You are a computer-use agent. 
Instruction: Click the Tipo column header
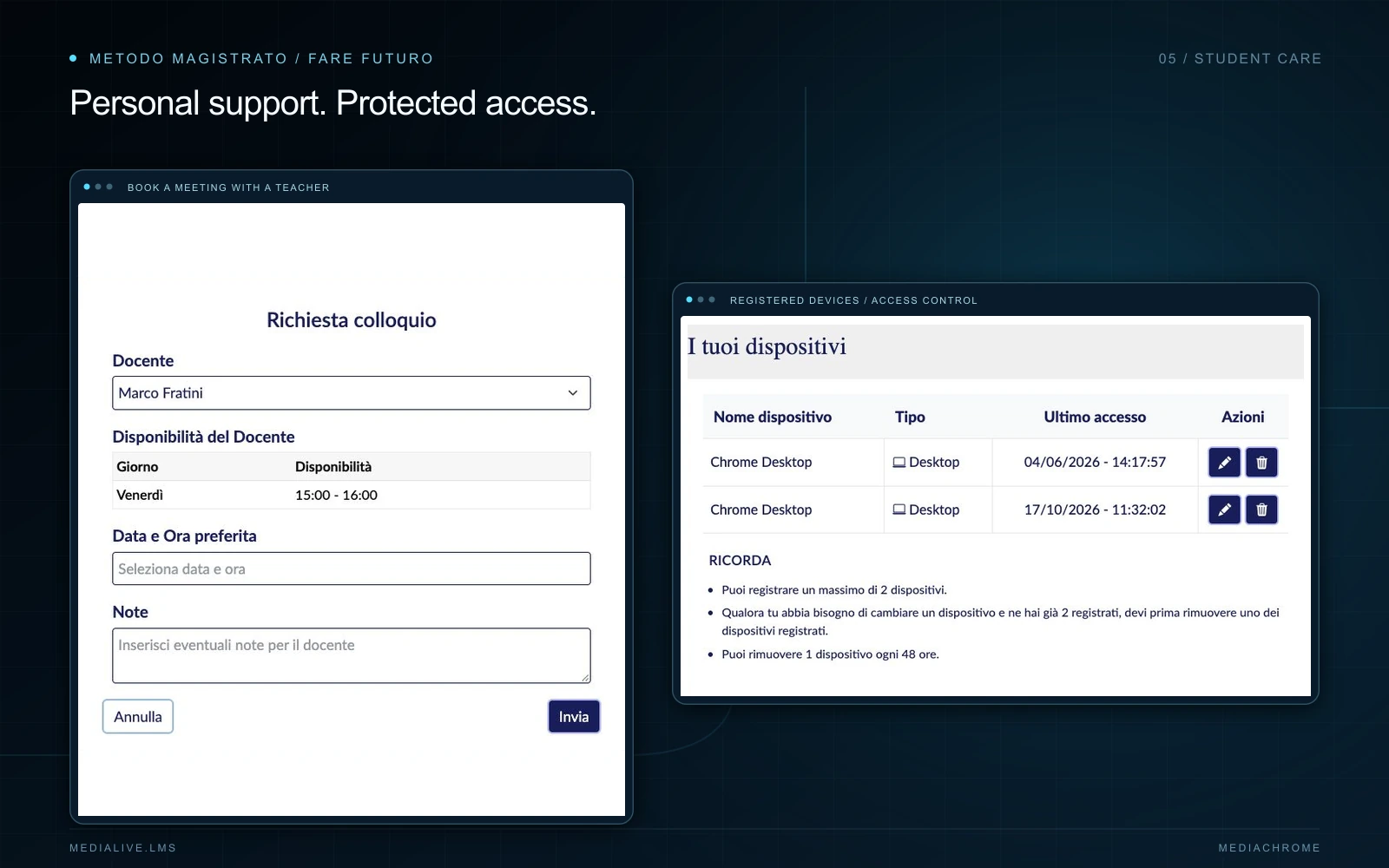tap(910, 417)
